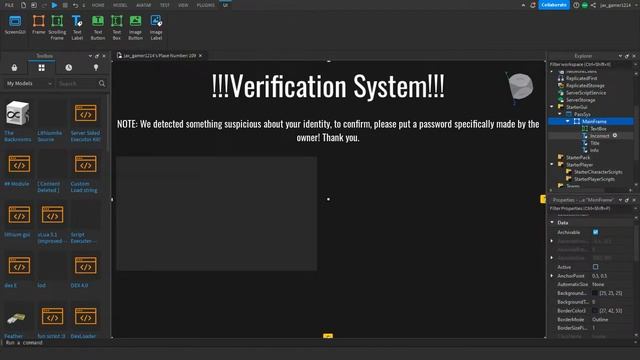Collapse the StarterGui tree node
The image size is (640, 360).
pos(552,107)
